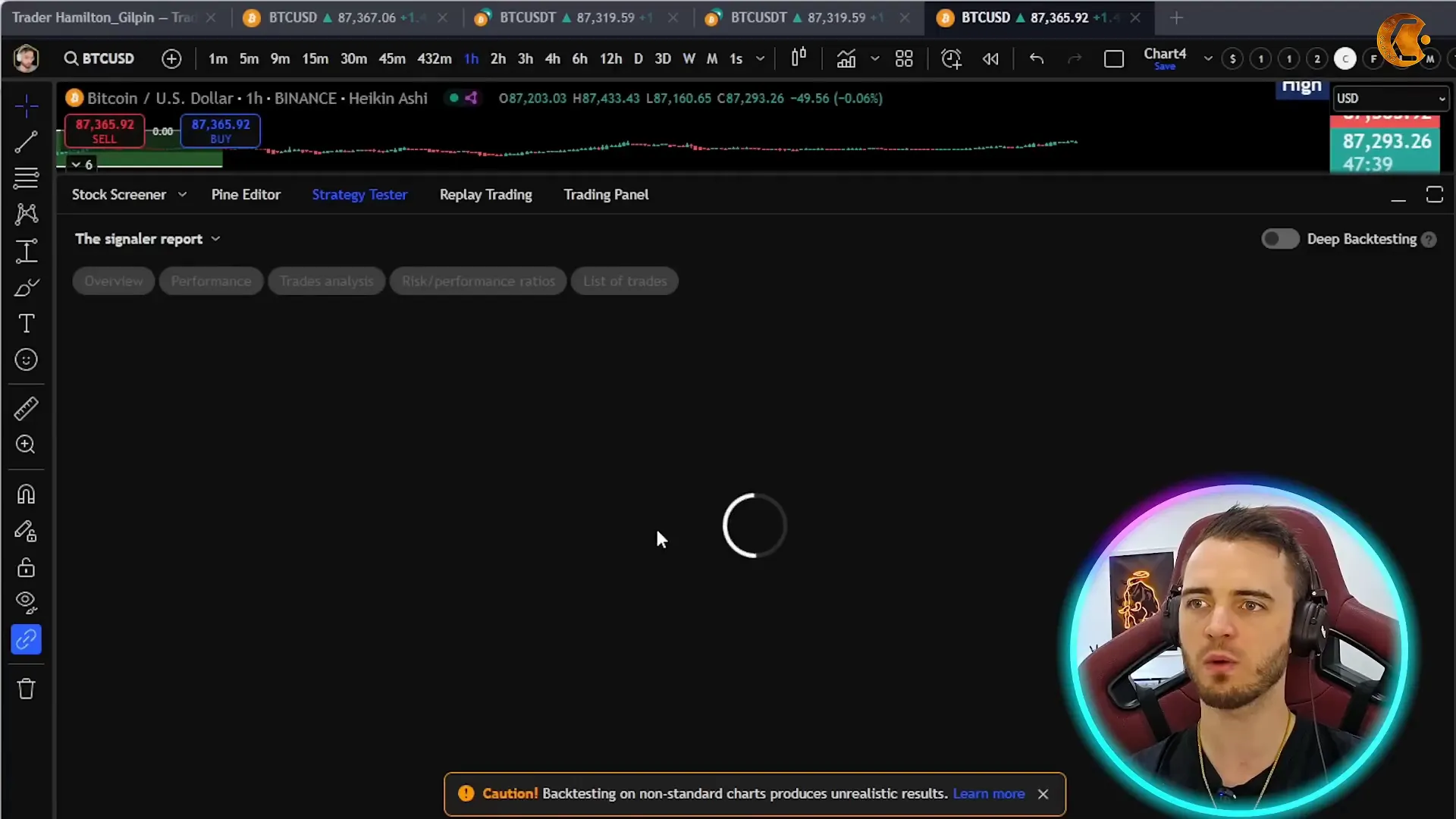Dismiss the backtesting caution banner
The width and height of the screenshot is (1456, 819).
[x=1043, y=794]
